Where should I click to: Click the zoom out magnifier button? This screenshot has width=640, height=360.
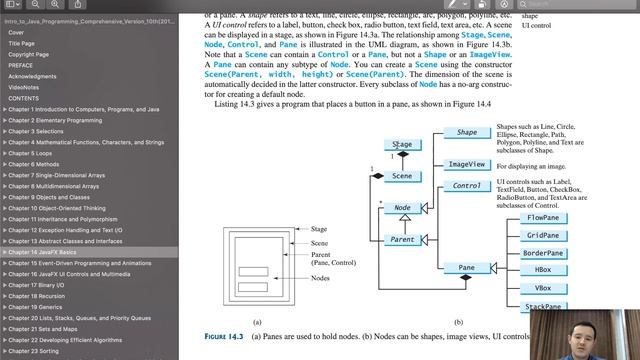pos(35,4)
